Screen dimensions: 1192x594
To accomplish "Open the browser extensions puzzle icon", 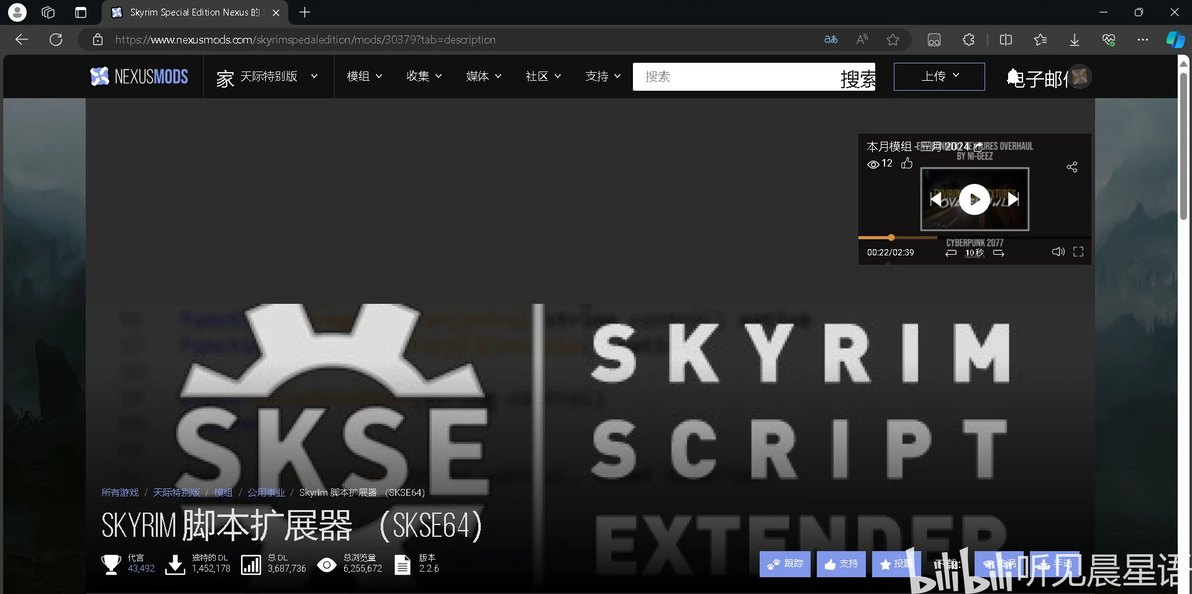I will coord(968,40).
